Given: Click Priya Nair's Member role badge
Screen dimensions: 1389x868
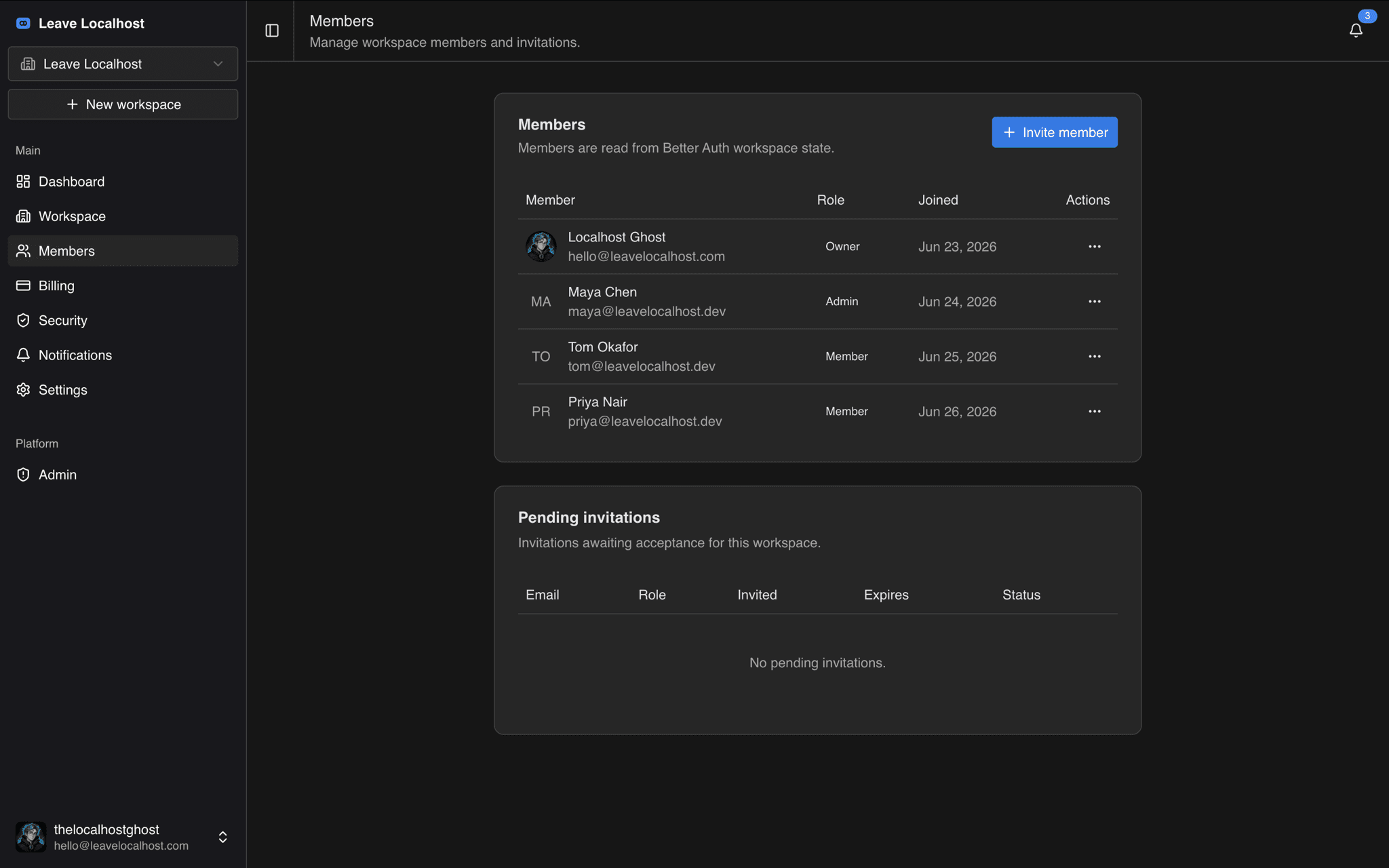Looking at the screenshot, I should (x=846, y=411).
